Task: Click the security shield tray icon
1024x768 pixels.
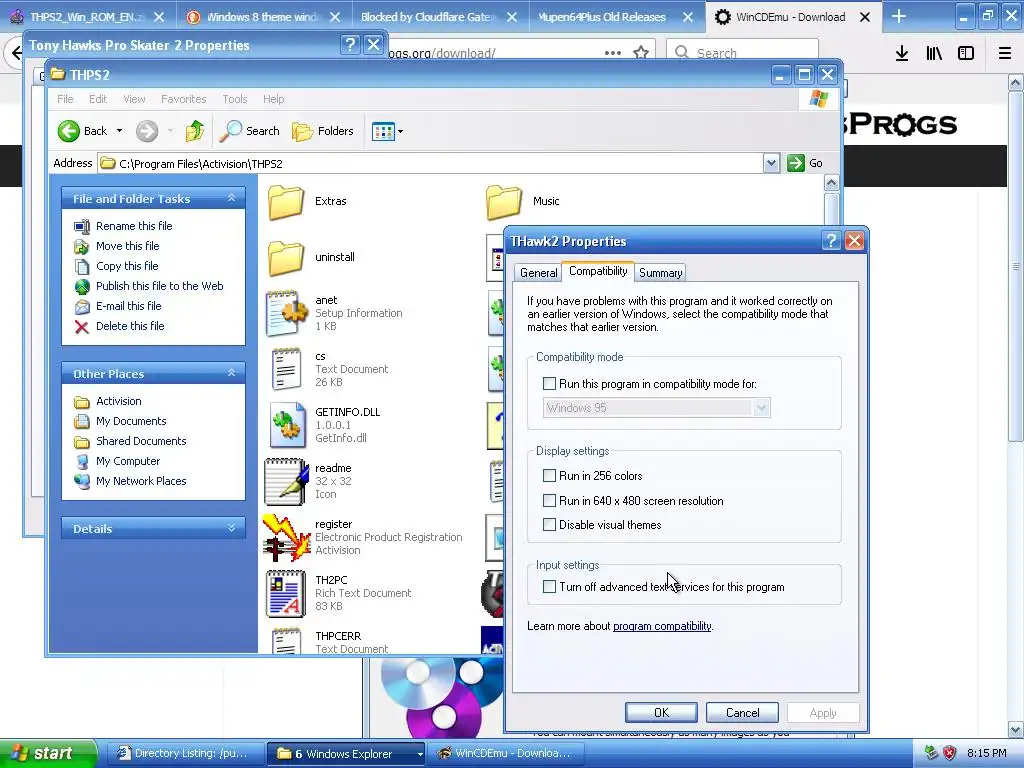Action: pyautogui.click(x=949, y=753)
